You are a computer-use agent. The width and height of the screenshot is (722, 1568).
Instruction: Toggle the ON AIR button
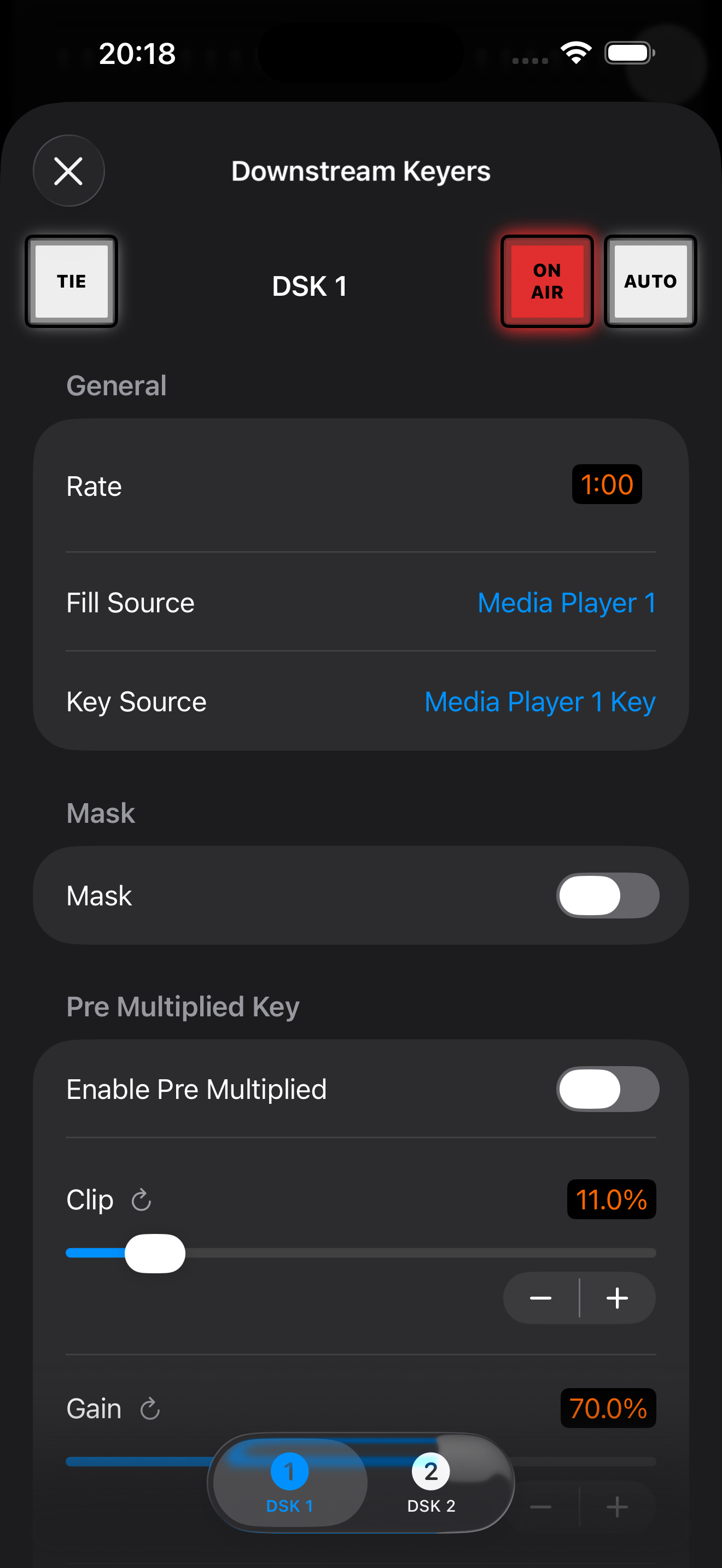[x=546, y=281]
